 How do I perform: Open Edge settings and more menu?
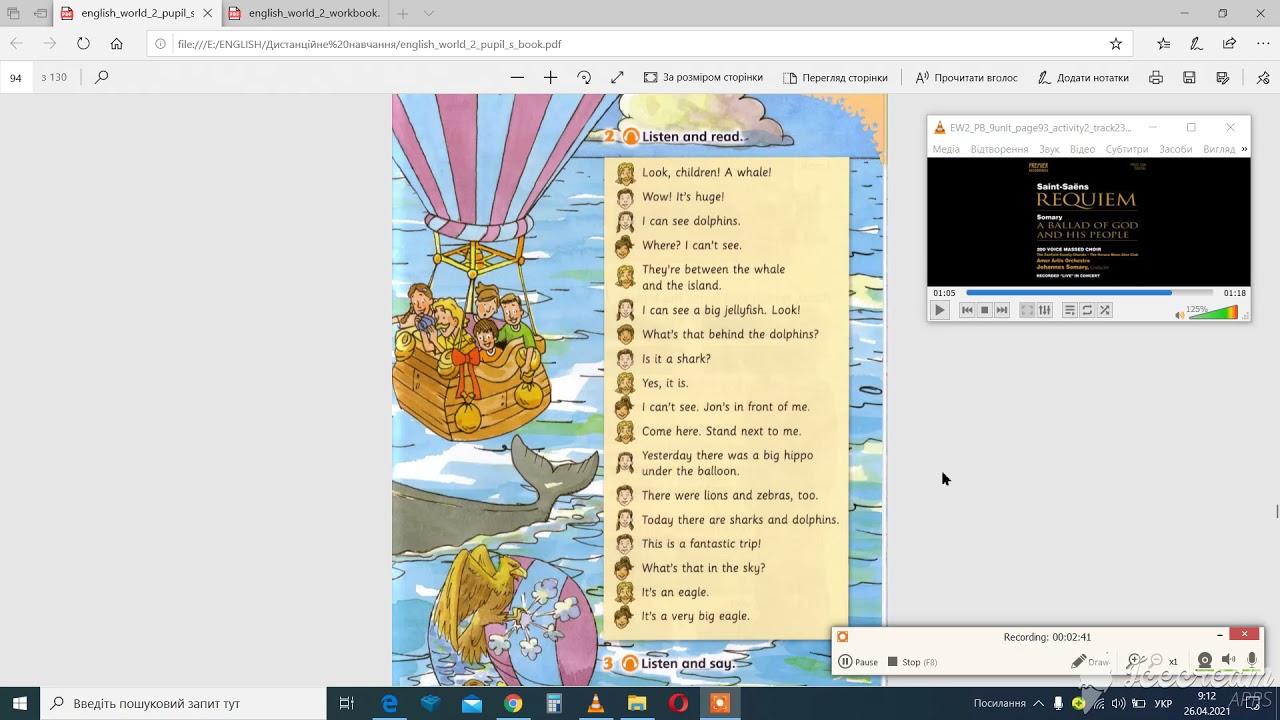(1262, 44)
